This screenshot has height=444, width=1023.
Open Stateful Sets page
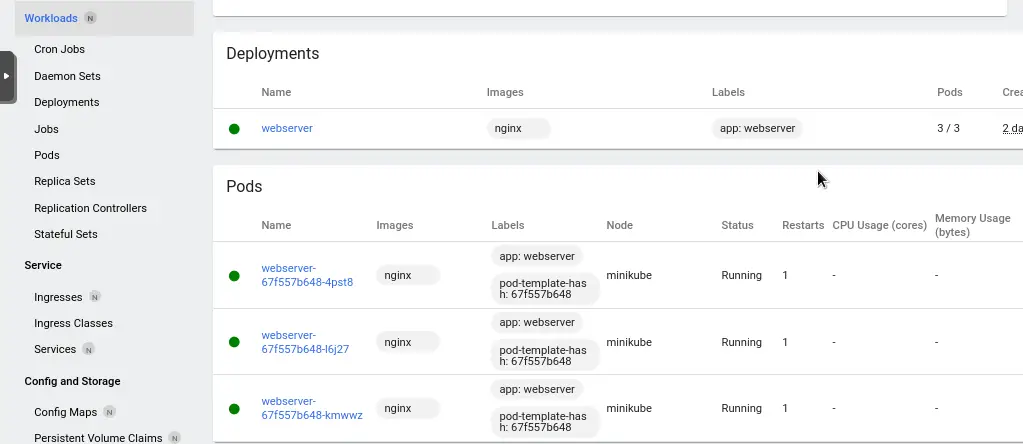66,234
